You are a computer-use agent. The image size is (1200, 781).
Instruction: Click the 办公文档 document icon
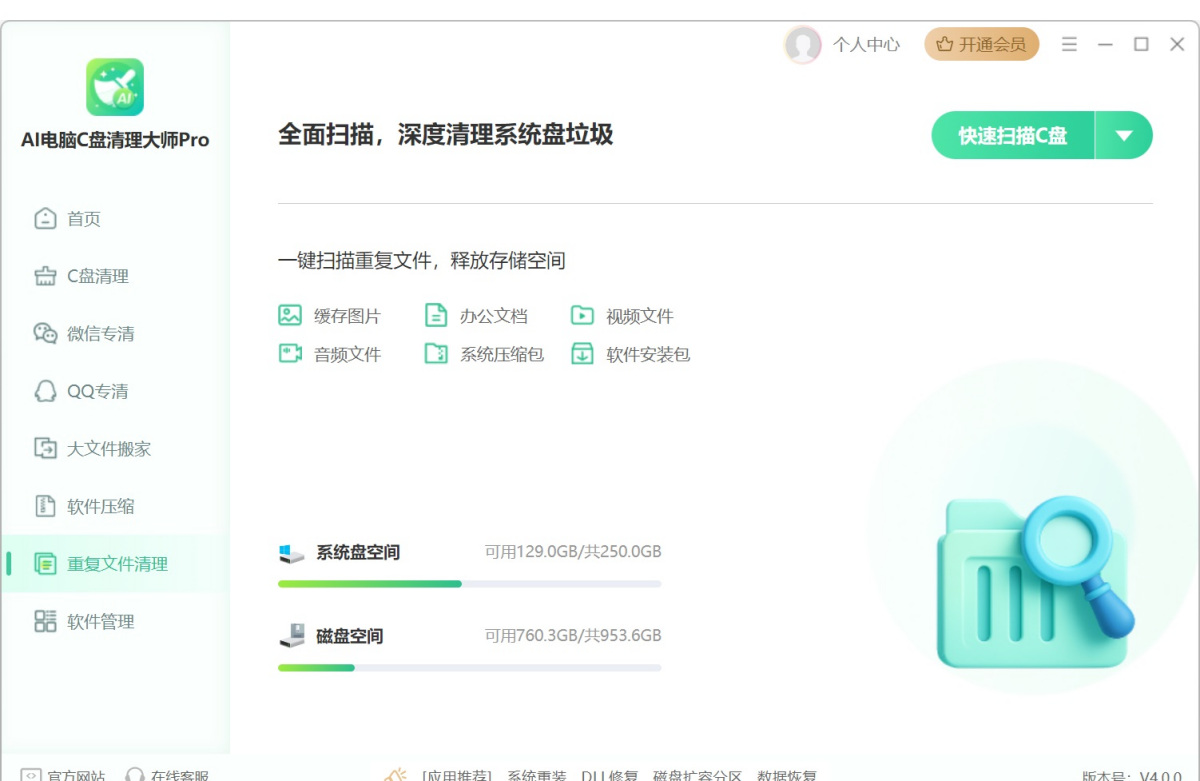click(x=436, y=316)
